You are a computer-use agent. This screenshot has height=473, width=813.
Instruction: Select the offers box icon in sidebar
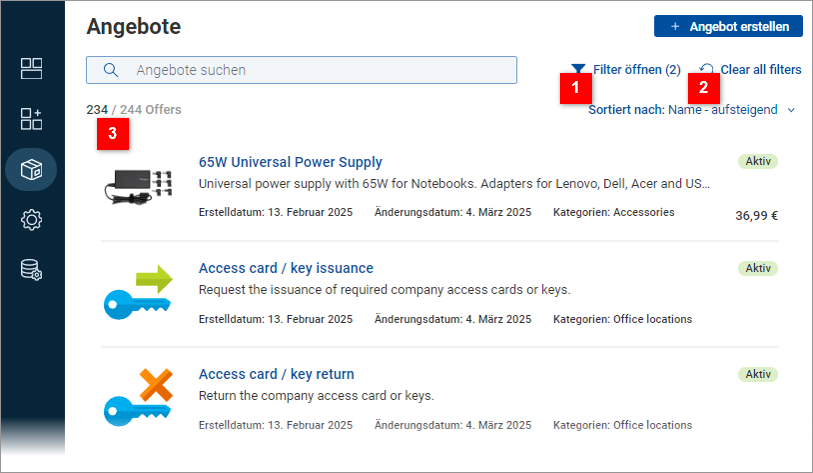32,169
